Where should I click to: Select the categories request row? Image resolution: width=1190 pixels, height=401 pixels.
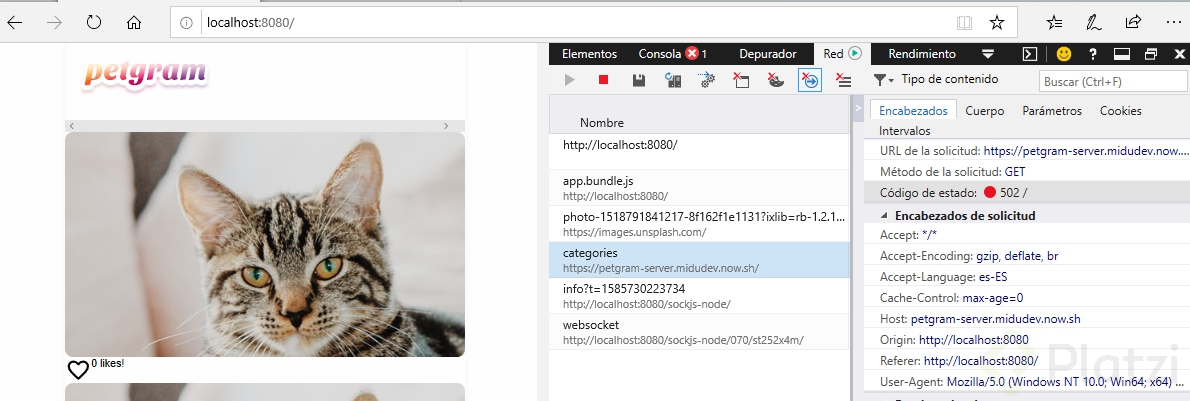(x=700, y=260)
